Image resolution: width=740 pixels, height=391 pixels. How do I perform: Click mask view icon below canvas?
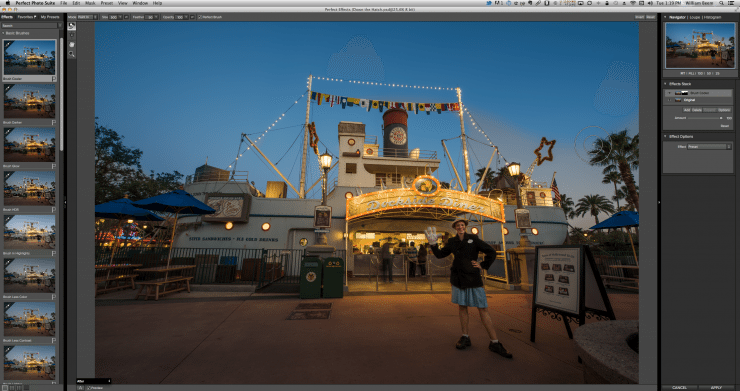point(81,388)
